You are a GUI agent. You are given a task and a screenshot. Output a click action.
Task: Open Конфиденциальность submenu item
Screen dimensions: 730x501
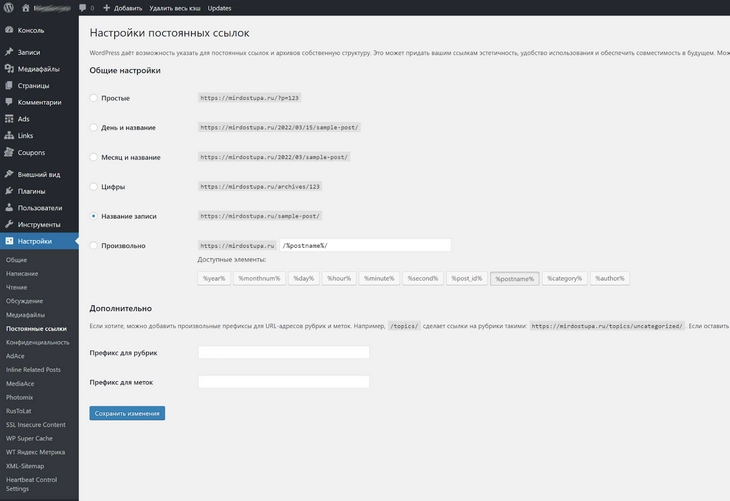point(38,342)
